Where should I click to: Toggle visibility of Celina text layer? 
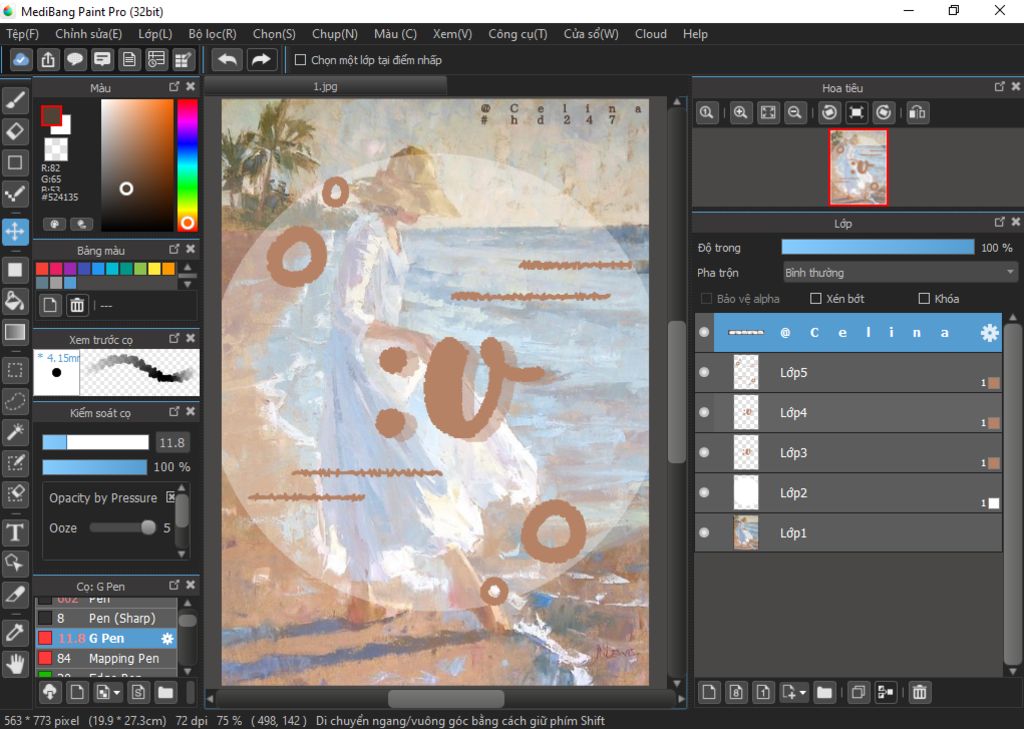pos(704,332)
